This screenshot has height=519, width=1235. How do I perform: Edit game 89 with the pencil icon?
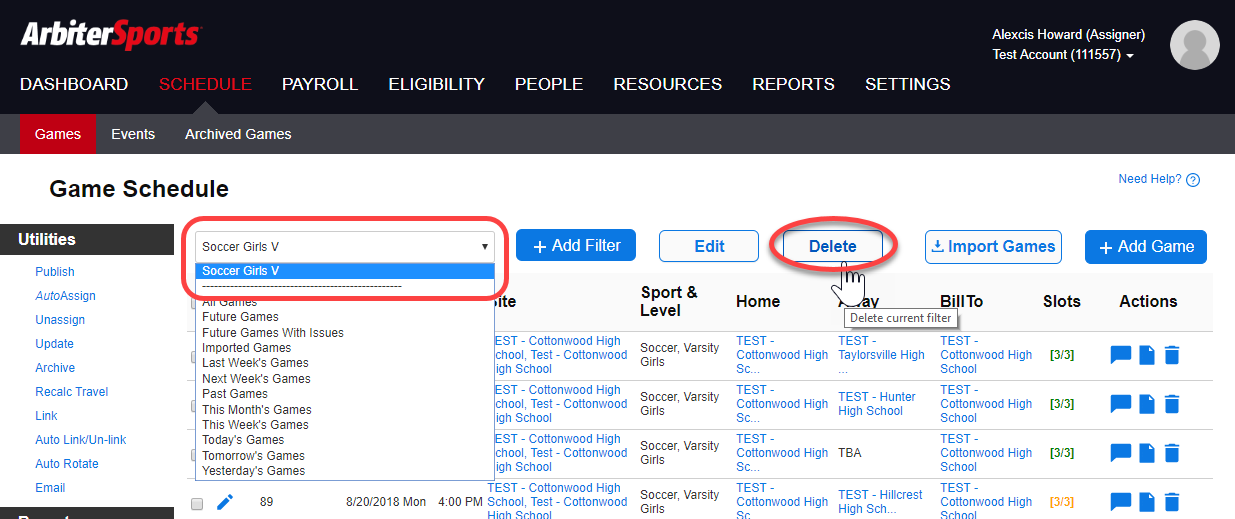[225, 502]
